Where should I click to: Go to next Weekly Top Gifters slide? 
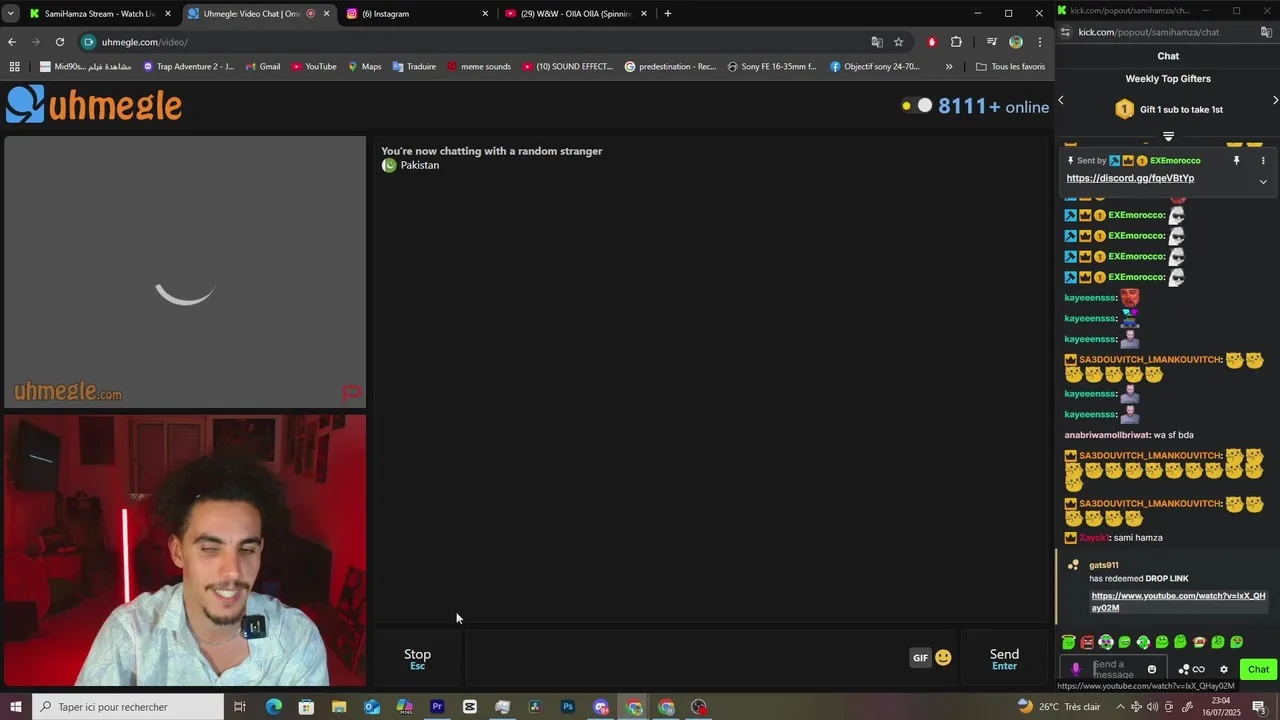click(1275, 100)
